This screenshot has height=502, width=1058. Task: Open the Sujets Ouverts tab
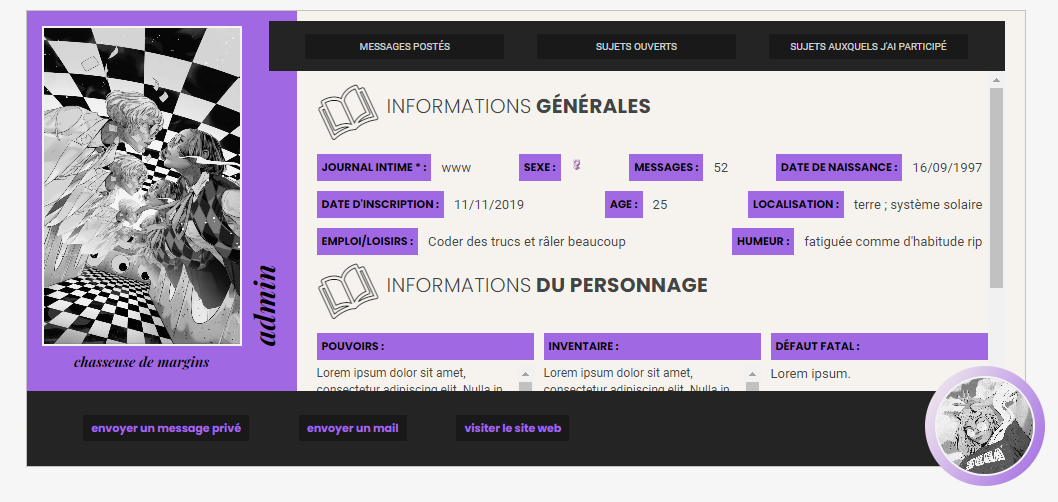point(636,47)
